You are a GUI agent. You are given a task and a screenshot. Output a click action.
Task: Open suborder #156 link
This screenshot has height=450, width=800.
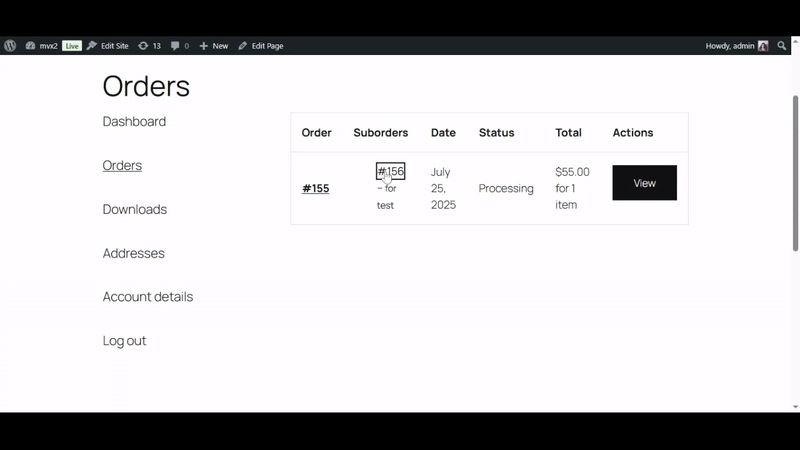coord(390,172)
